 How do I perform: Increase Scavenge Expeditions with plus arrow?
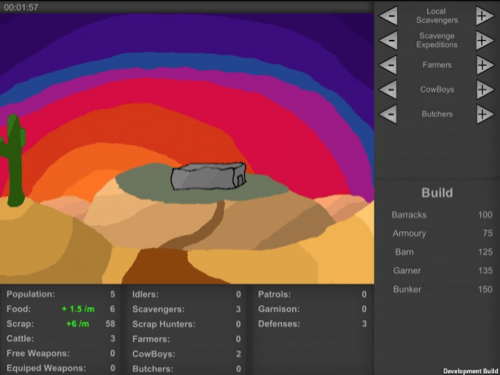pos(485,40)
